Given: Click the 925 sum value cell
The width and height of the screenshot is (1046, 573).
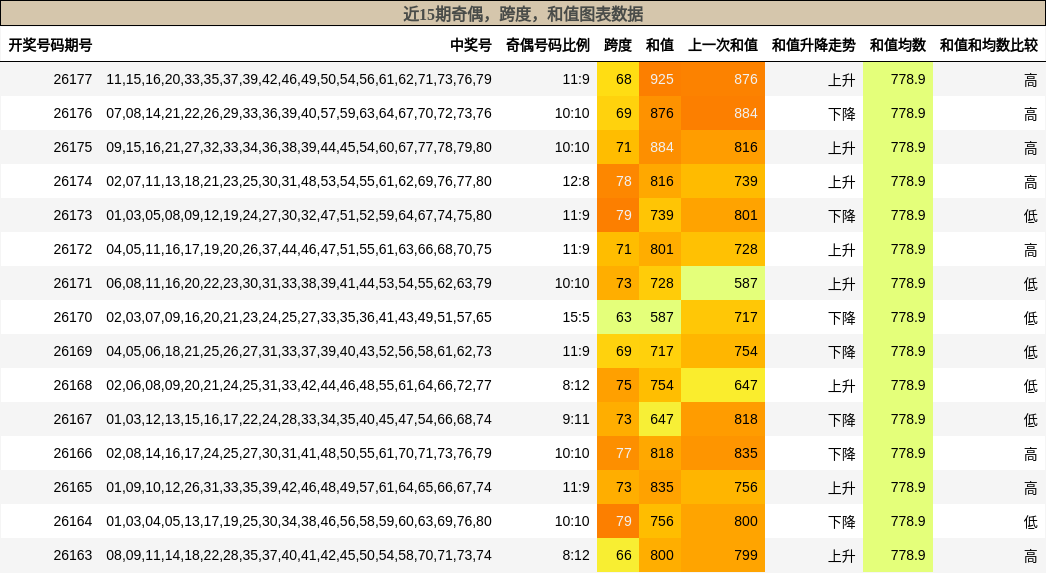Looking at the screenshot, I should pos(660,79).
